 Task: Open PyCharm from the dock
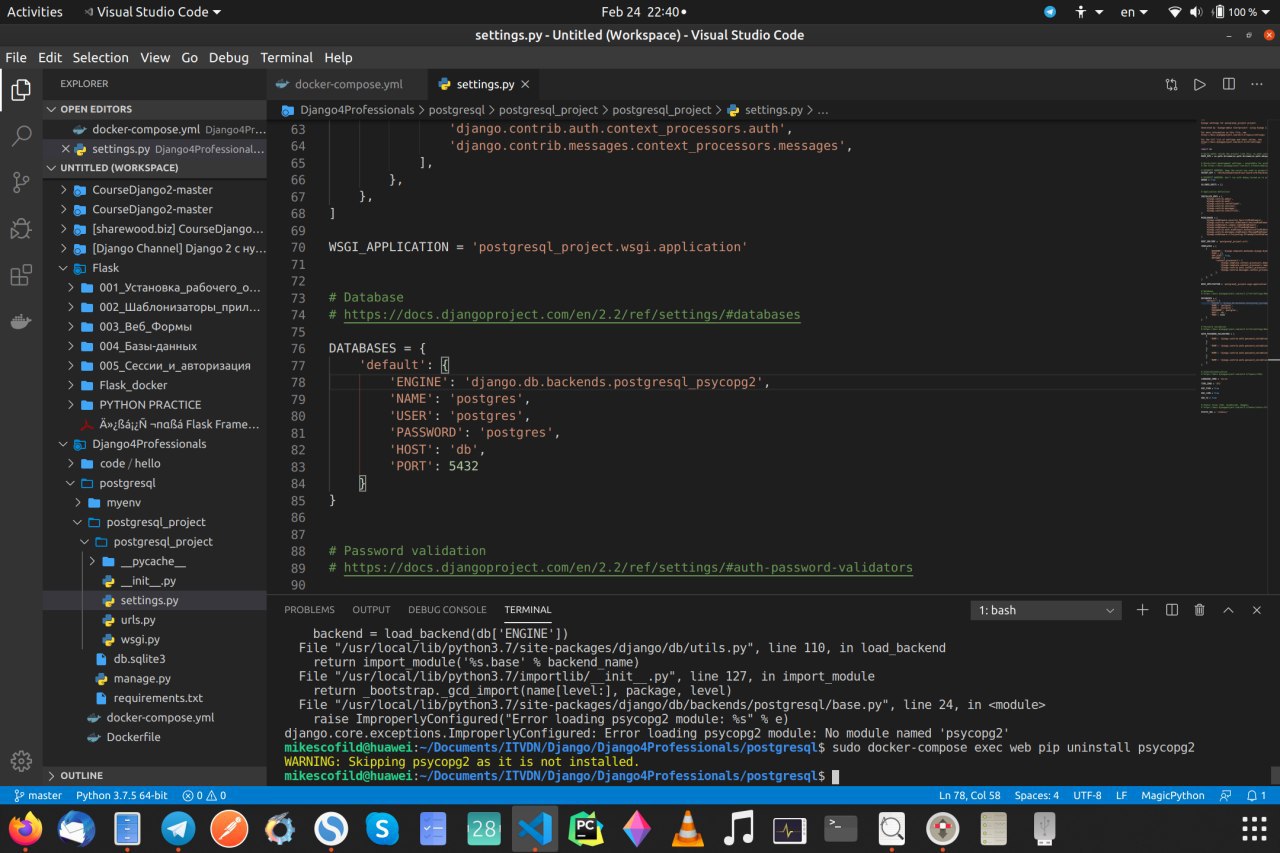point(585,828)
